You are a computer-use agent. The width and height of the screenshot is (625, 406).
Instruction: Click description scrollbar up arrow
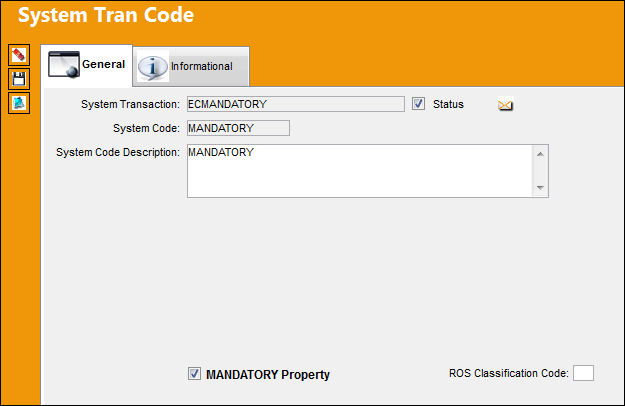point(540,154)
